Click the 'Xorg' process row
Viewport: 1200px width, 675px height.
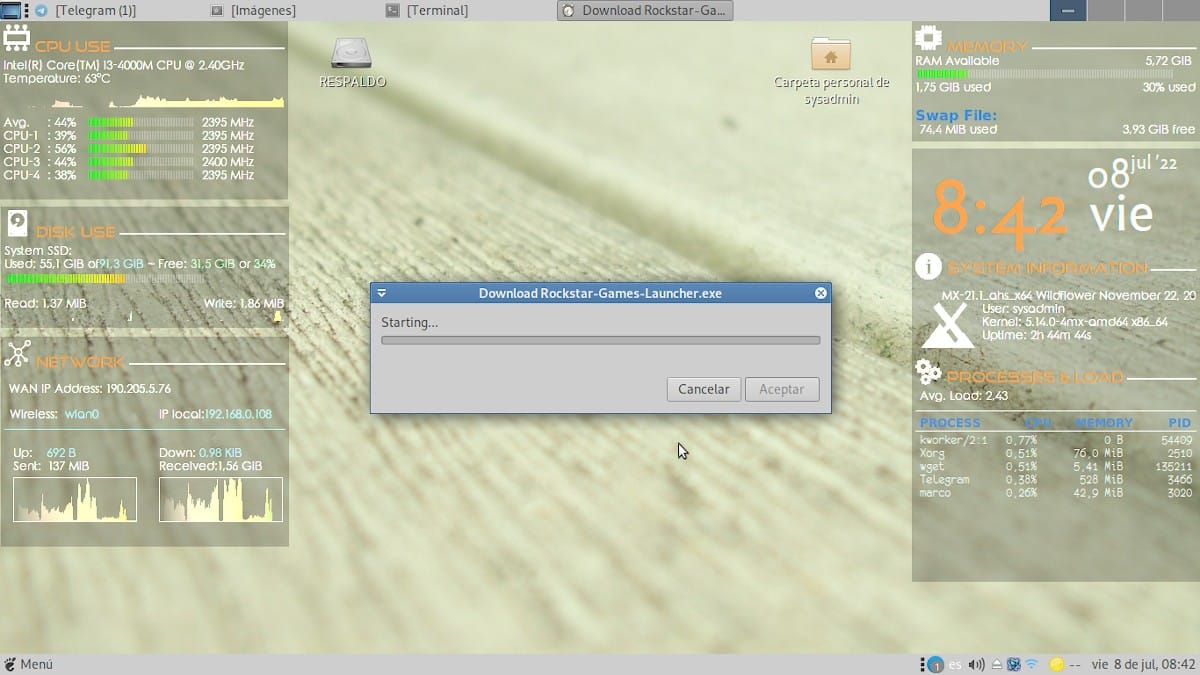tap(1056, 453)
